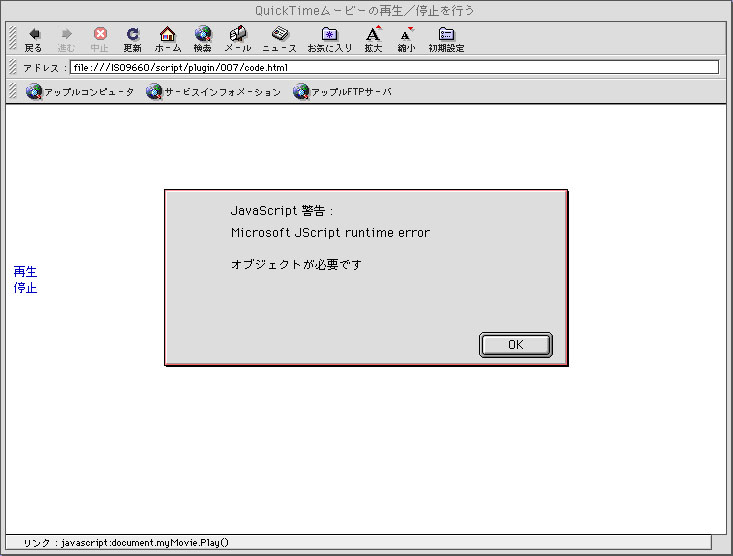The image size is (733, 556).
Task: Click the 再生 (play) link
Action: (25, 271)
